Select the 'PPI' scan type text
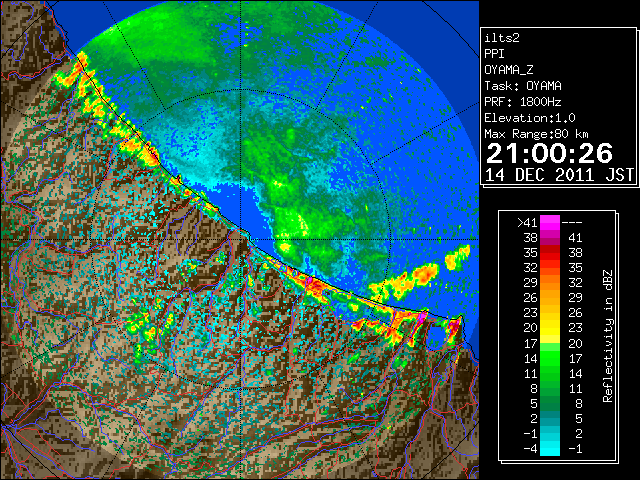Image resolution: width=640 pixels, height=480 pixels. click(494, 54)
